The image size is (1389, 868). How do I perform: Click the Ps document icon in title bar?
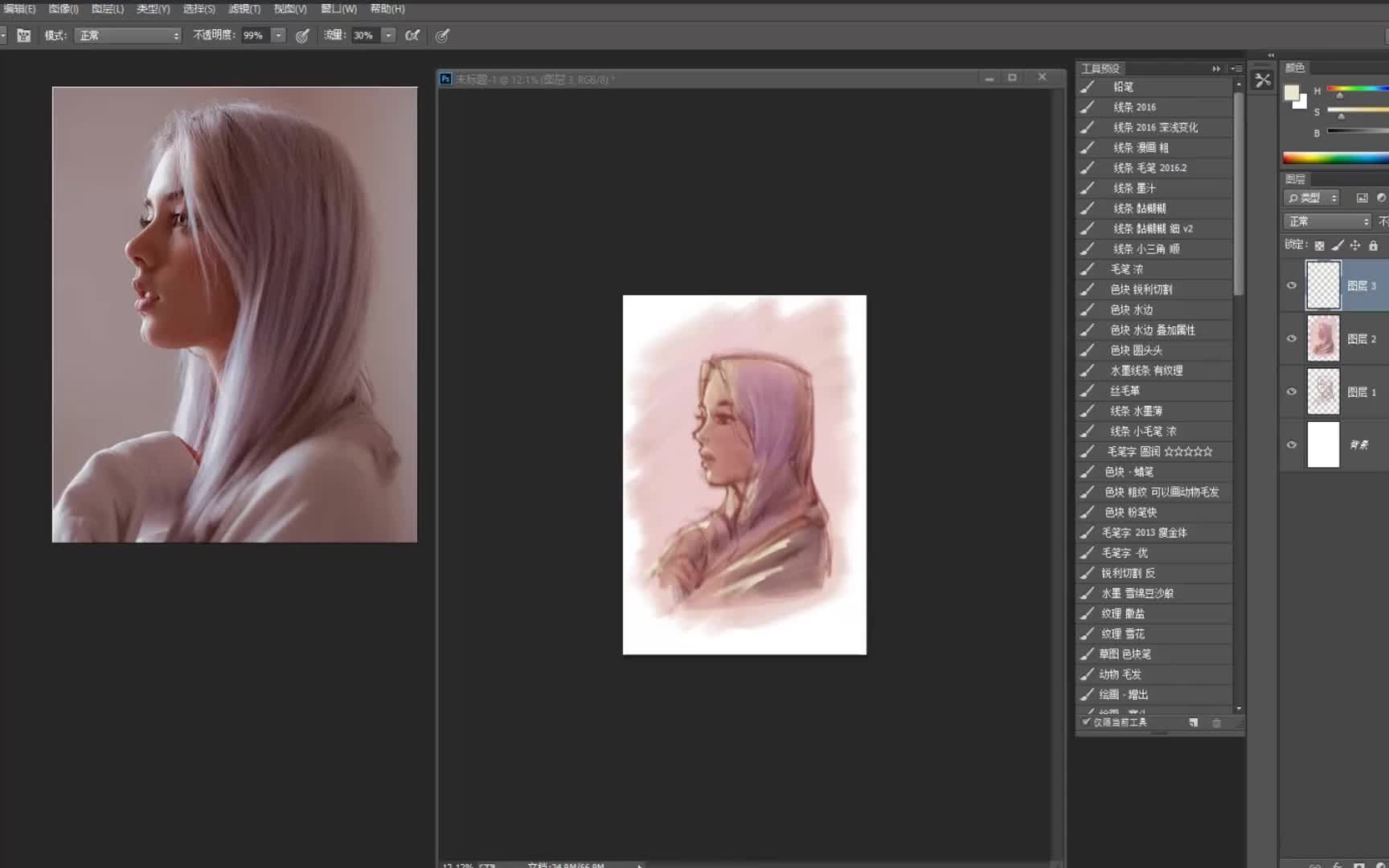pyautogui.click(x=445, y=79)
